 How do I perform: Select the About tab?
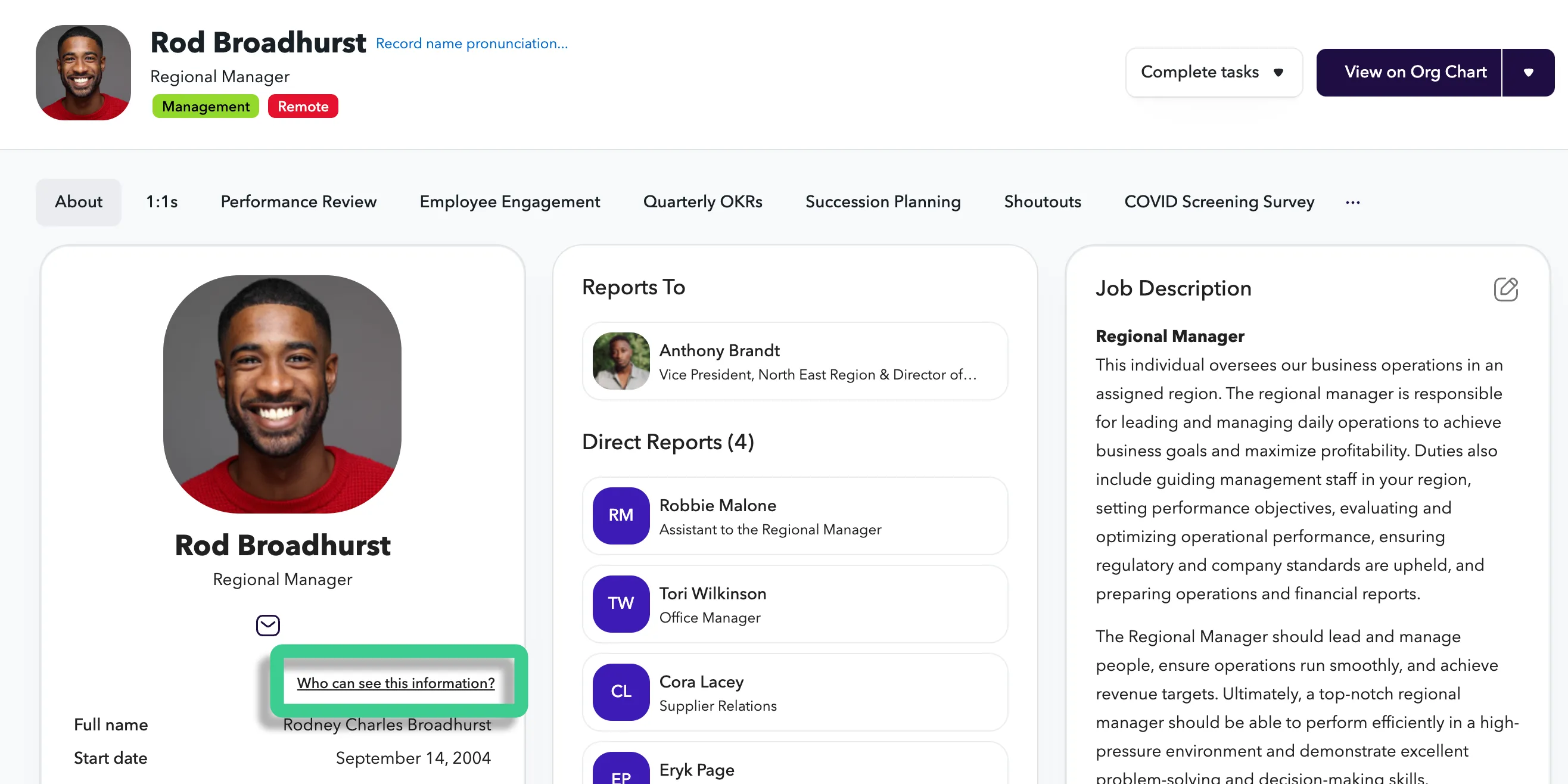click(79, 202)
